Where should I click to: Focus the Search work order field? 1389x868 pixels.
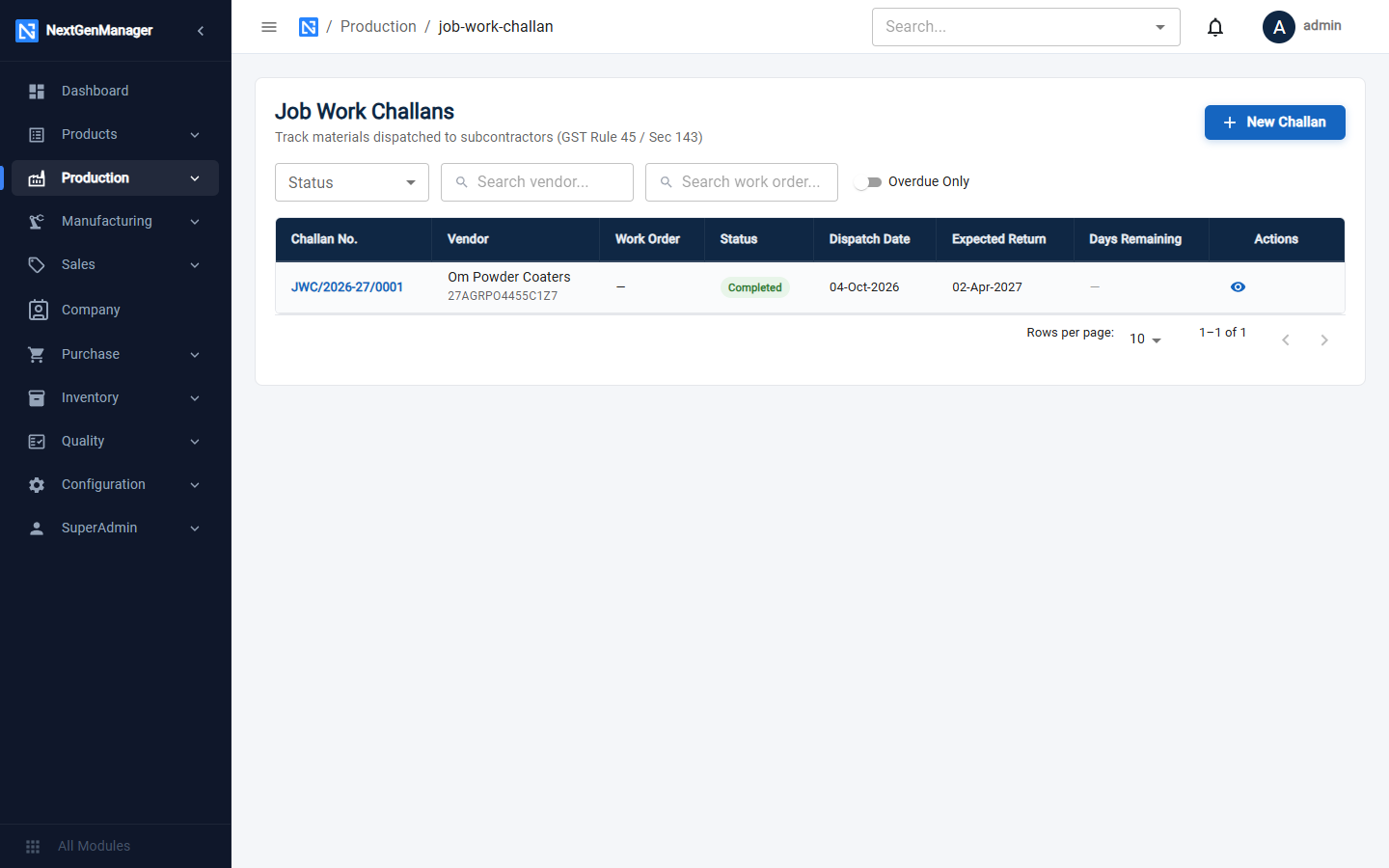click(x=742, y=182)
